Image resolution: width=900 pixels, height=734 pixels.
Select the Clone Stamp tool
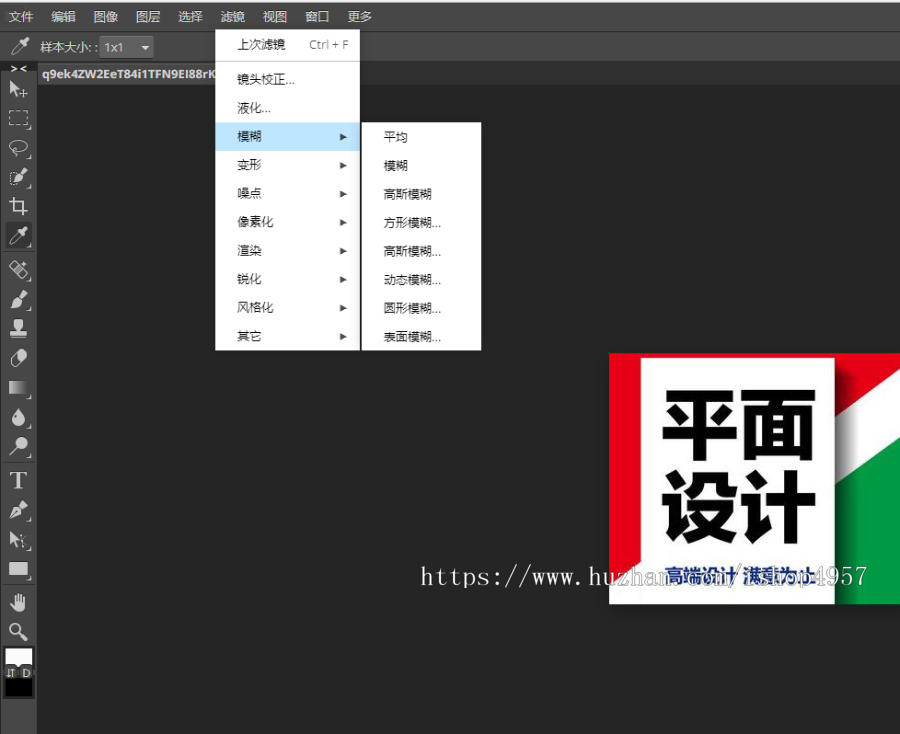click(x=18, y=327)
